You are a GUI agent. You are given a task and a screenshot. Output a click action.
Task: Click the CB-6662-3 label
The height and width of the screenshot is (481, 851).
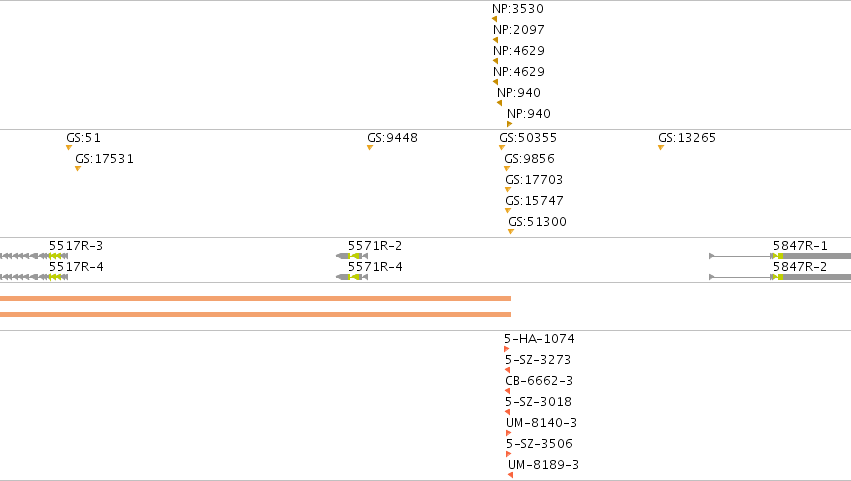[x=539, y=381]
